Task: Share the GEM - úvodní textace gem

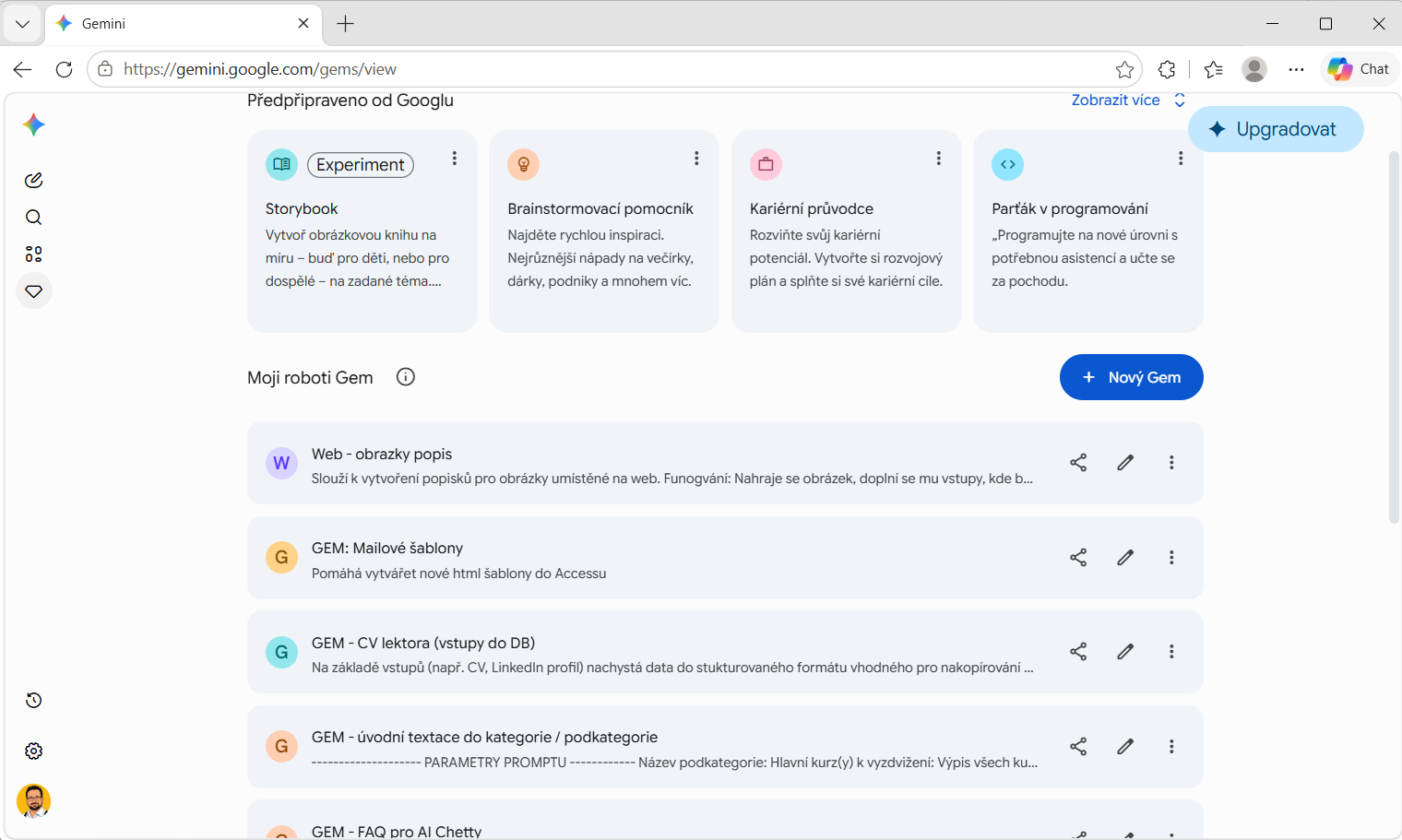Action: pyautogui.click(x=1078, y=747)
